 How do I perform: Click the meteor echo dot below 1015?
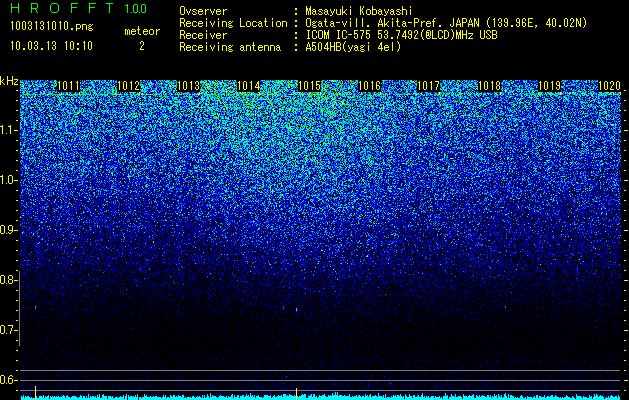296,310
